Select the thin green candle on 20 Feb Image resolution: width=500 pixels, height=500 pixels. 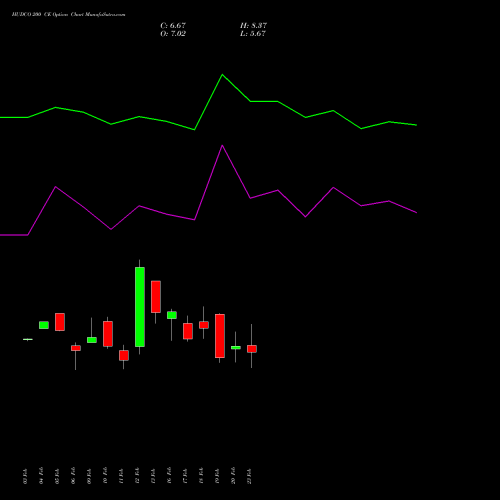[x=236, y=347]
